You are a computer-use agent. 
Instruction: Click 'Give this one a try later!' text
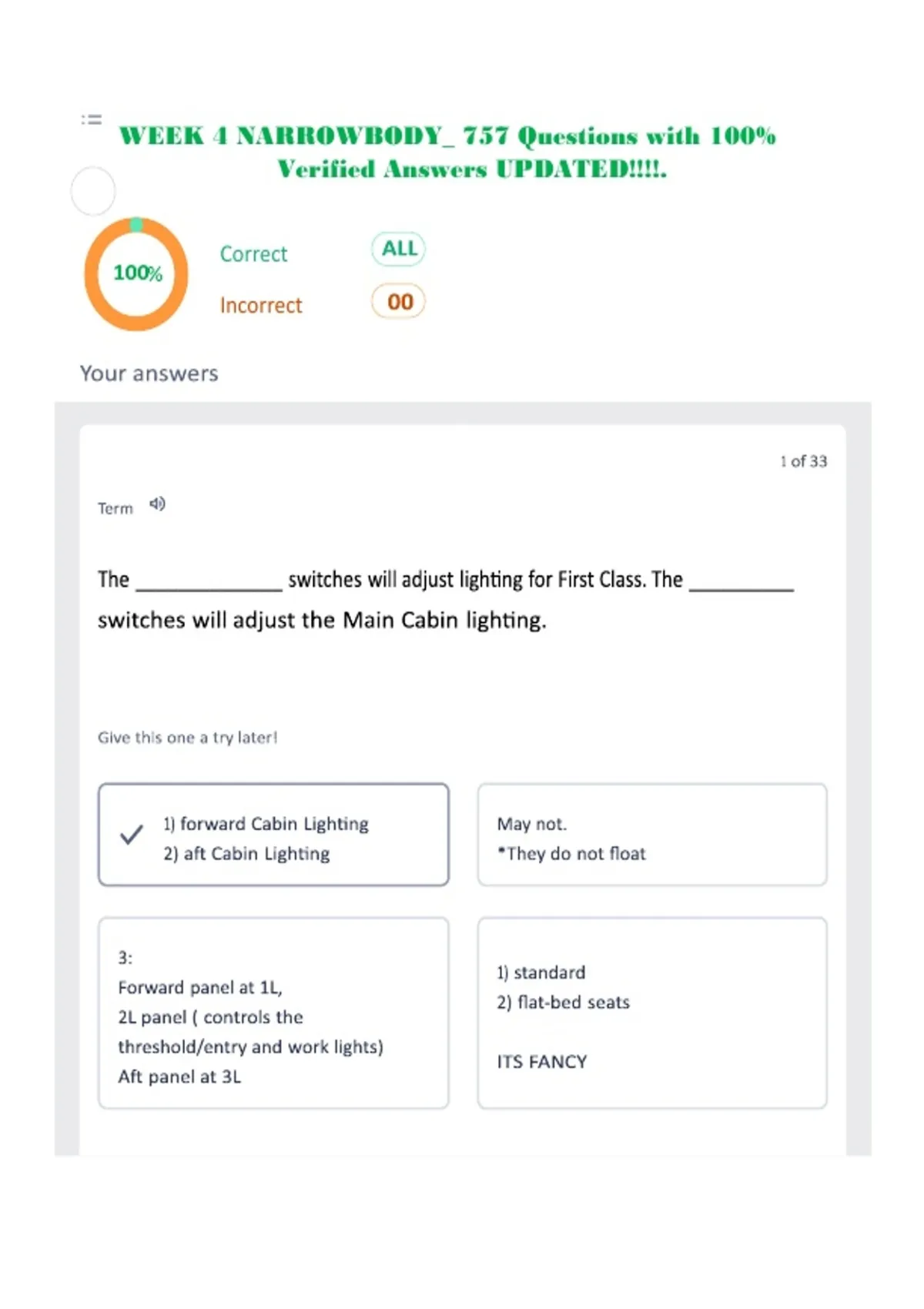click(187, 738)
